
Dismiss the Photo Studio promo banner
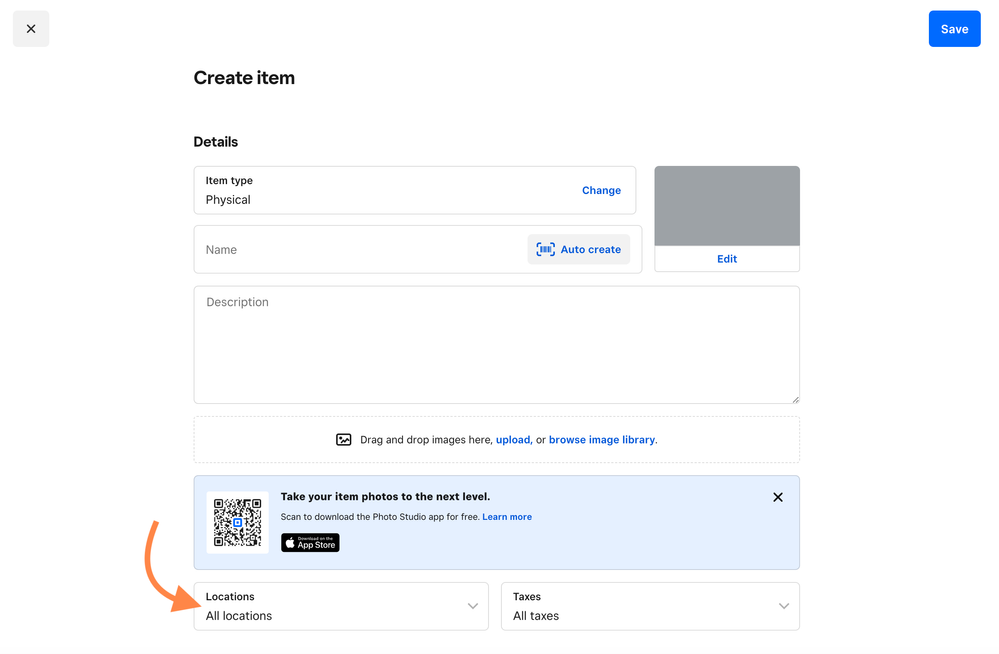778,497
